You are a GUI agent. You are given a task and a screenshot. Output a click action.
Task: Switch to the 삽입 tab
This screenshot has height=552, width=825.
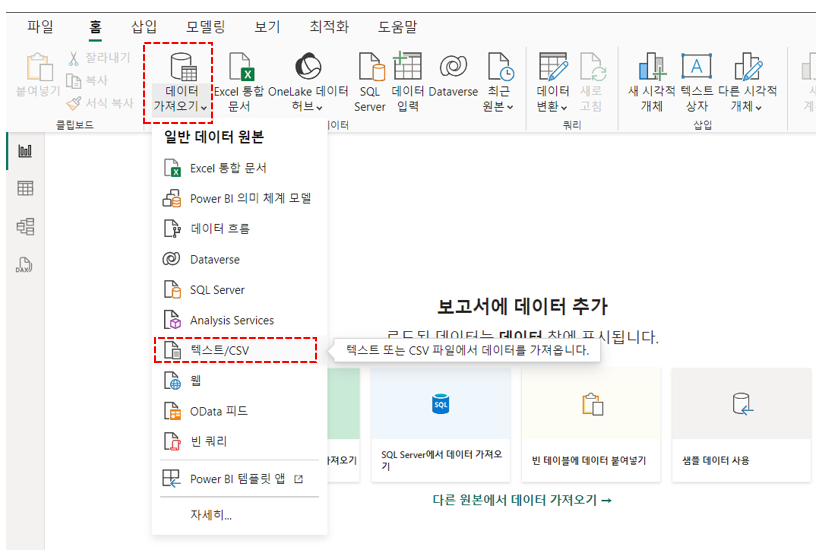pos(144,26)
